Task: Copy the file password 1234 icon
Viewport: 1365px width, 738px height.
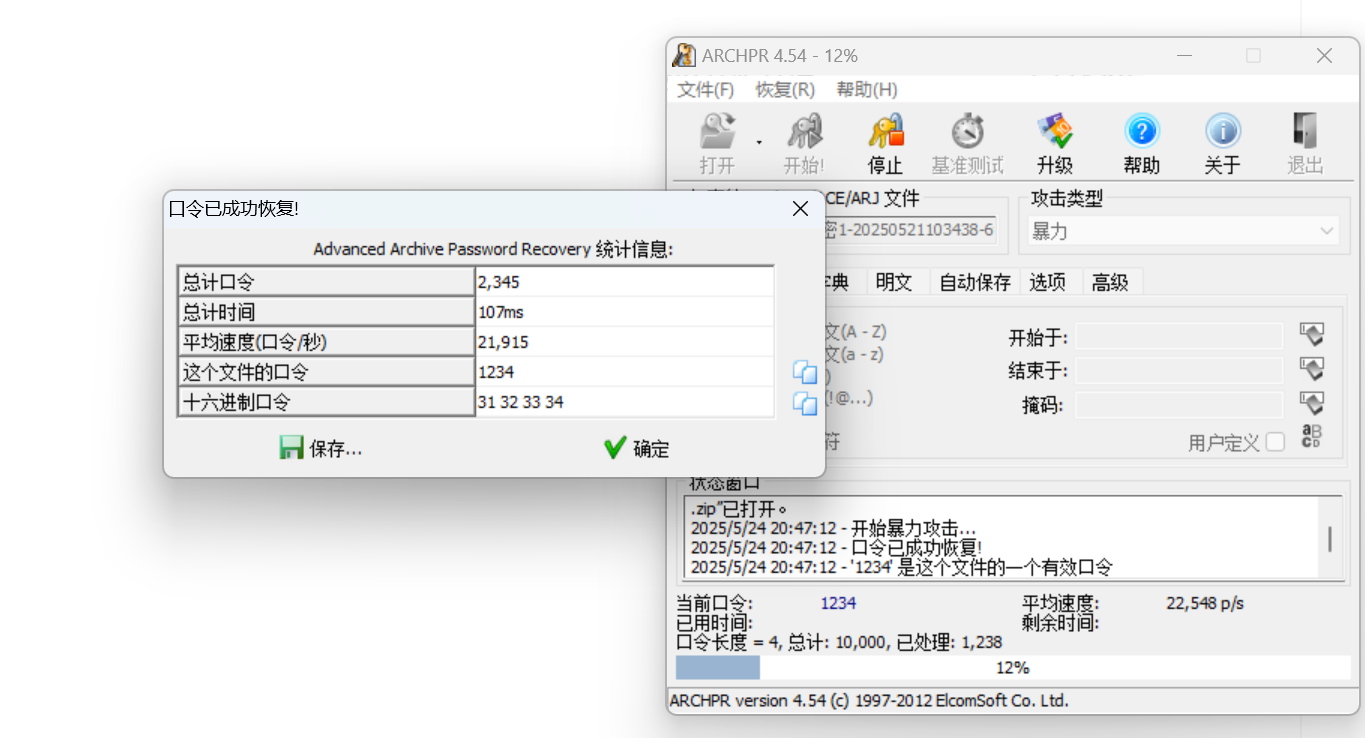Action: [x=805, y=372]
